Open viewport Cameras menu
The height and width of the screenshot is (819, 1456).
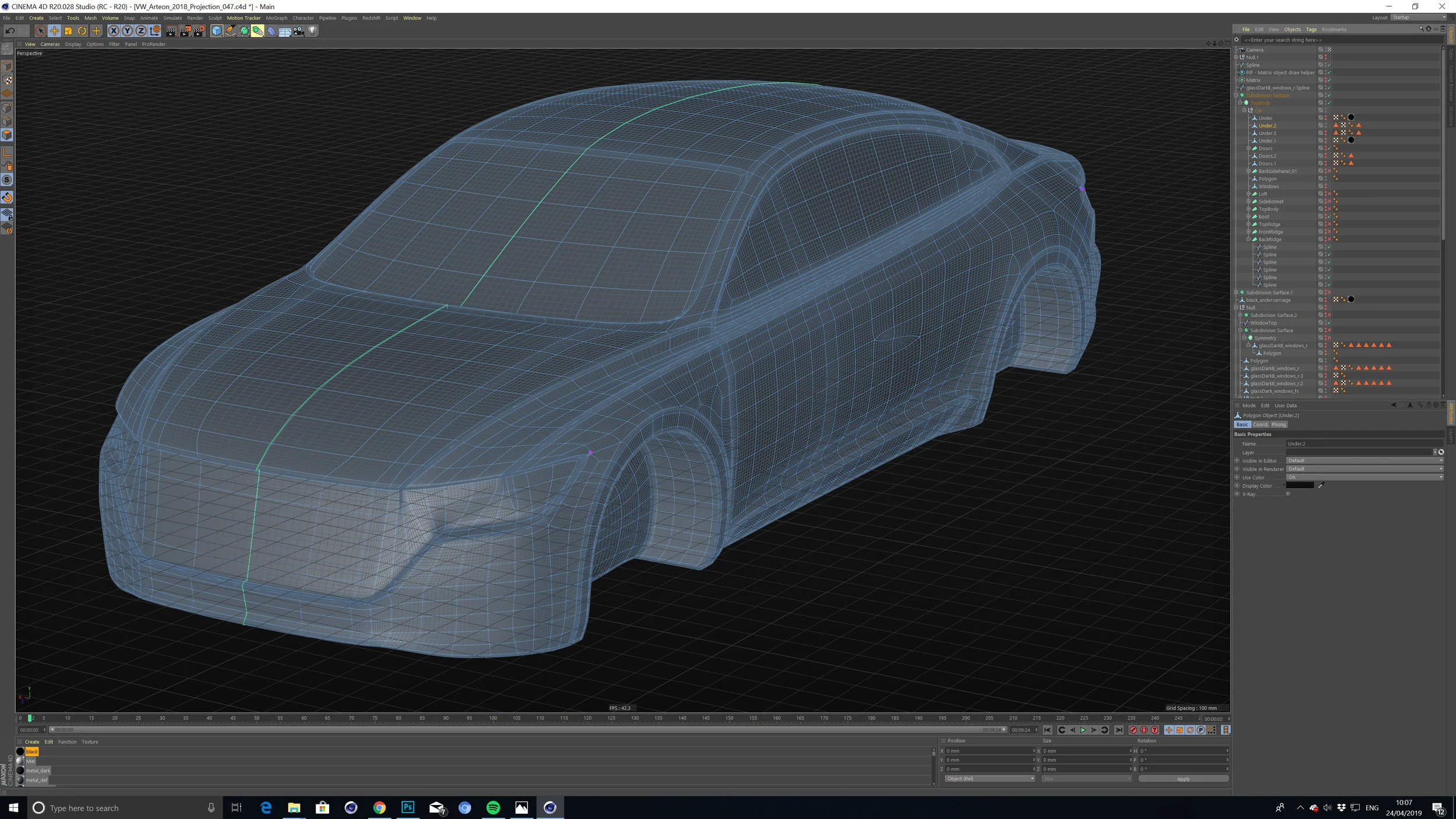click(x=50, y=44)
